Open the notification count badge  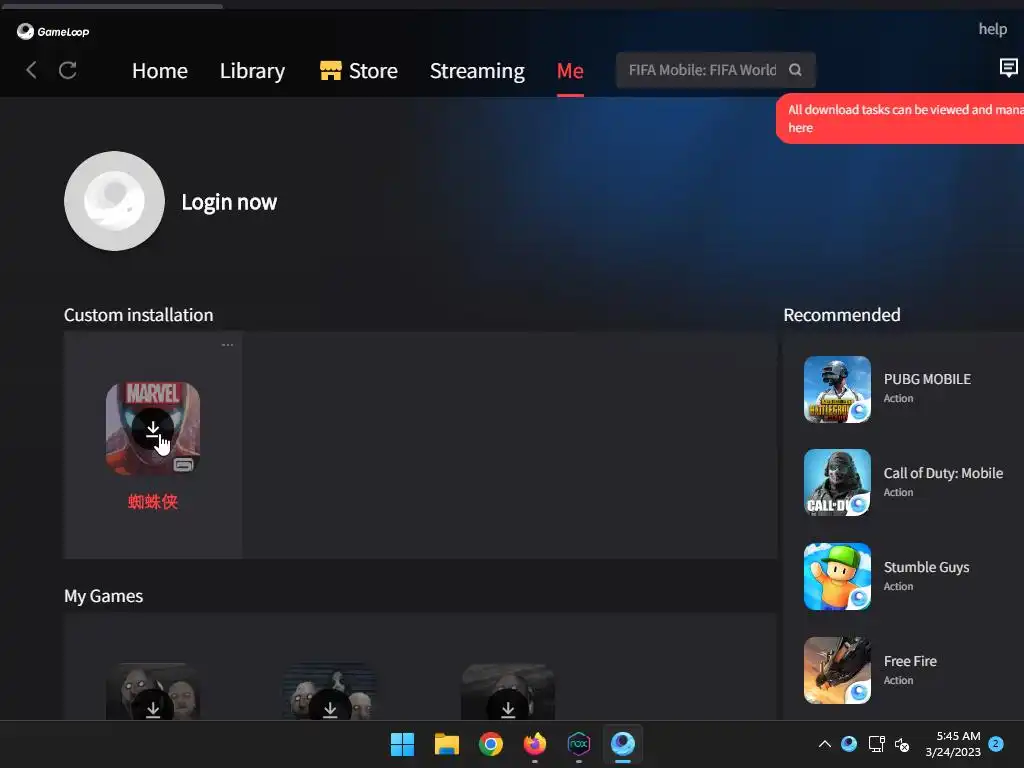coord(996,744)
